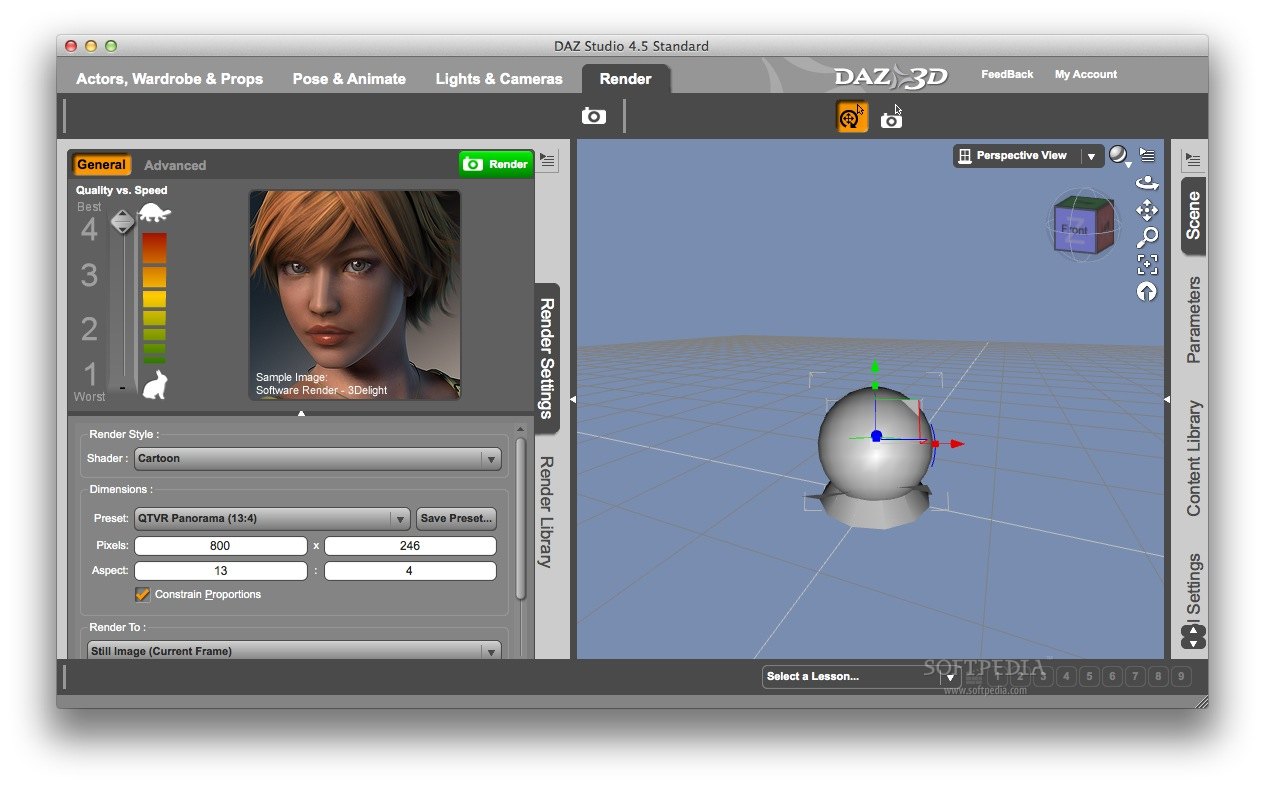The width and height of the screenshot is (1265, 787).
Task: Click the right side tabs scroll down arrow
Action: pos(1194,643)
